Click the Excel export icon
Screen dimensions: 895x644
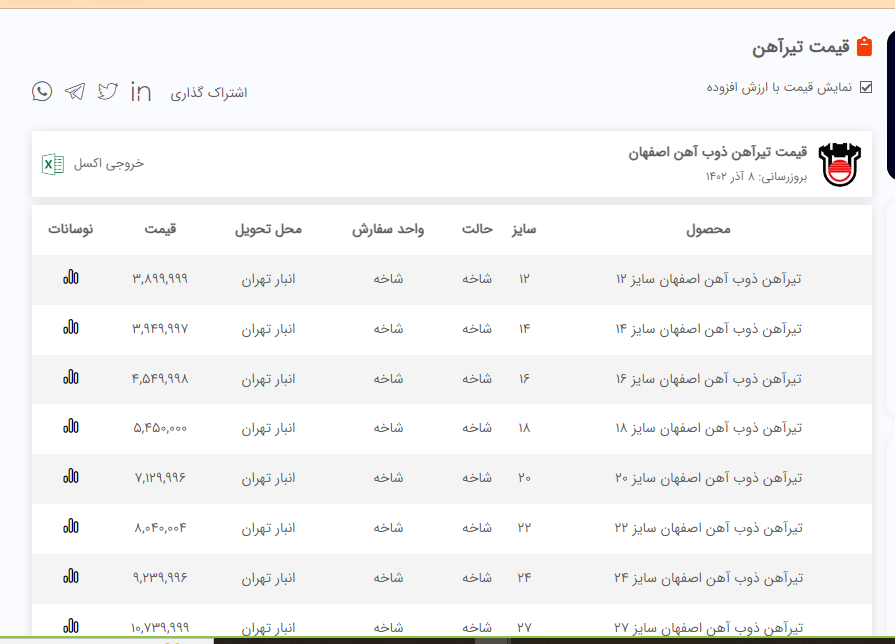(53, 164)
